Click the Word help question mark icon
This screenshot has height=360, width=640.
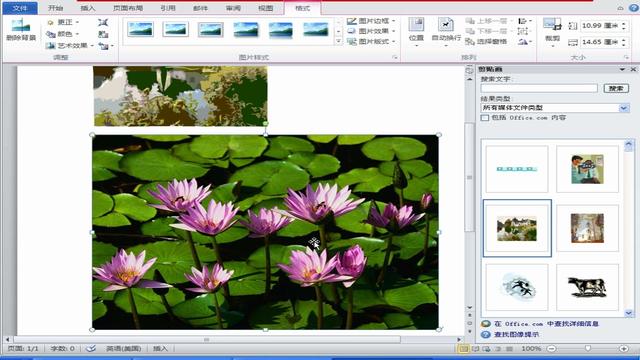(633, 8)
